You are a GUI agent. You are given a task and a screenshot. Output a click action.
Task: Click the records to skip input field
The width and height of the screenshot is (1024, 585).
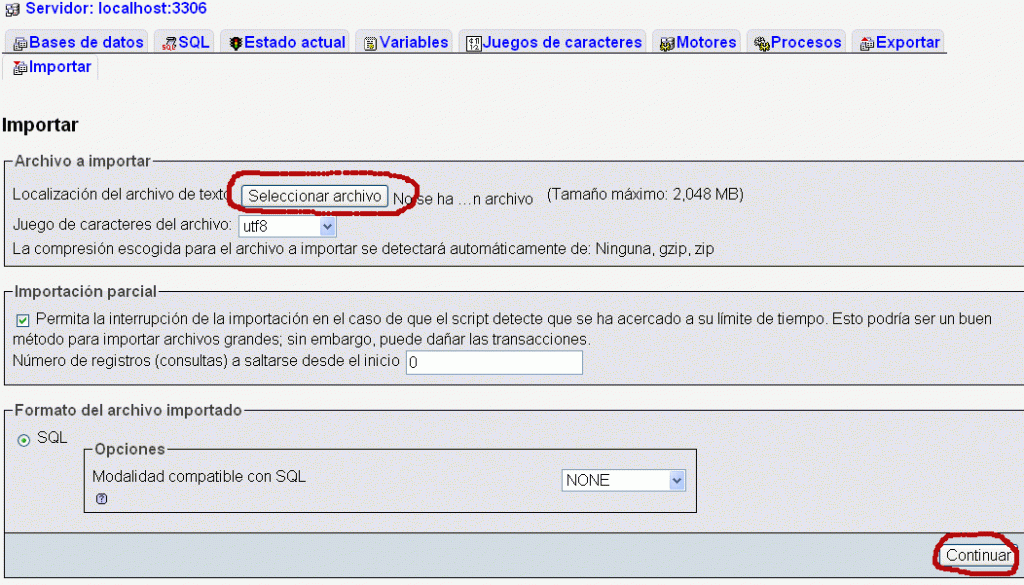tap(493, 362)
